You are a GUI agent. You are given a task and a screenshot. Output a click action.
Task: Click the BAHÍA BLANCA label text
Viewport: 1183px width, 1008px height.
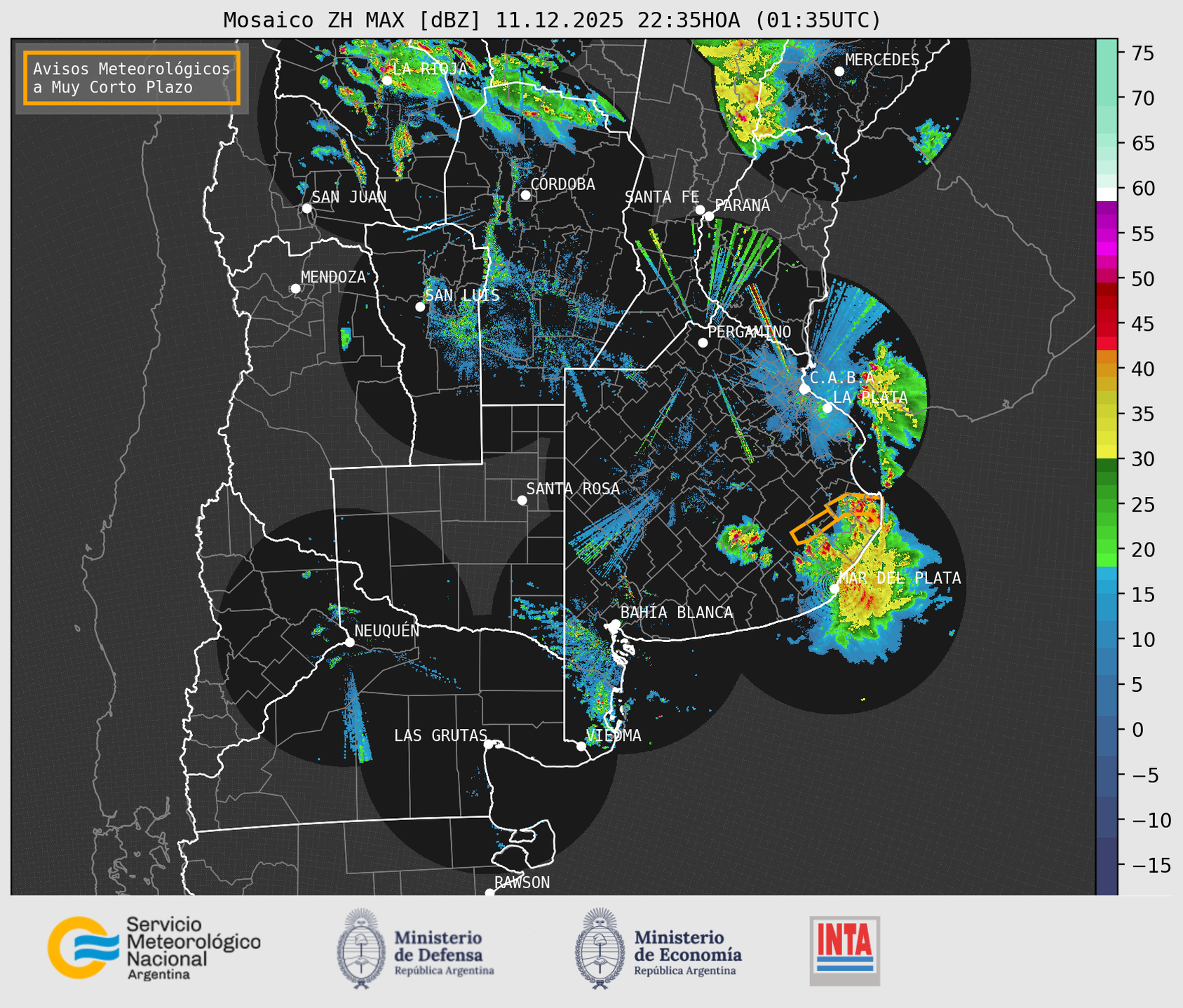tap(677, 613)
